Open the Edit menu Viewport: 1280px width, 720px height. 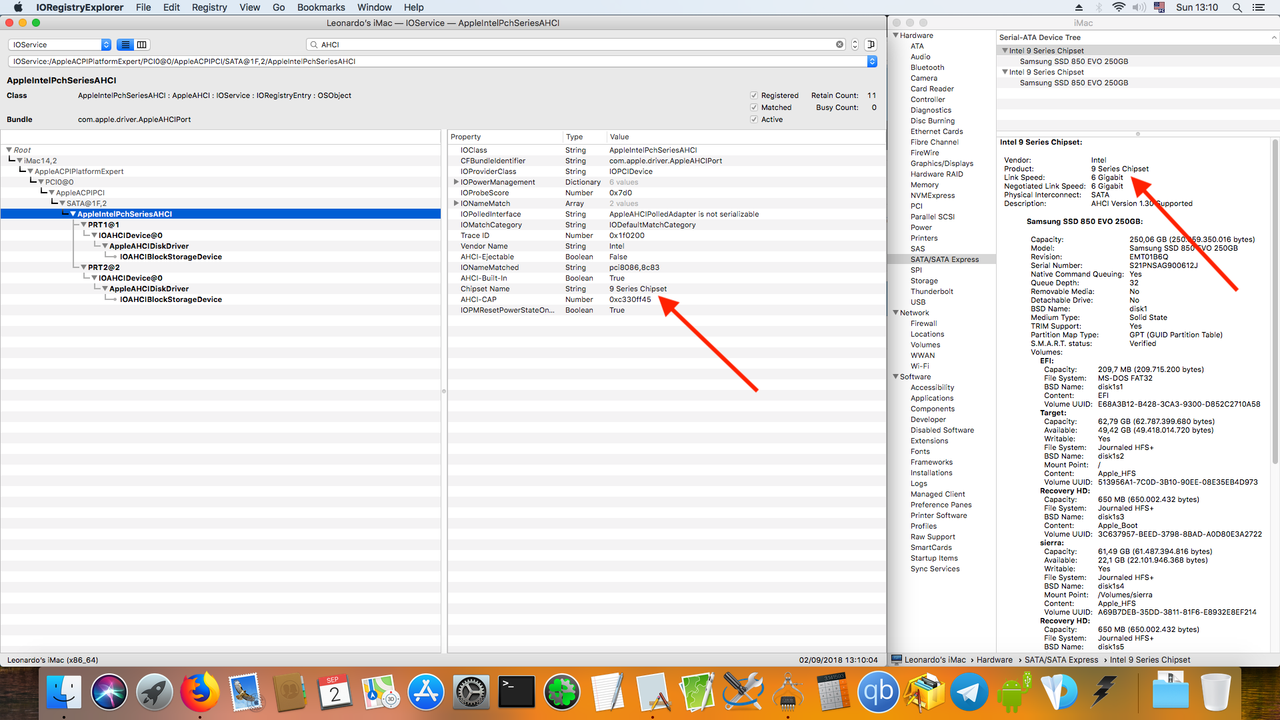click(172, 7)
